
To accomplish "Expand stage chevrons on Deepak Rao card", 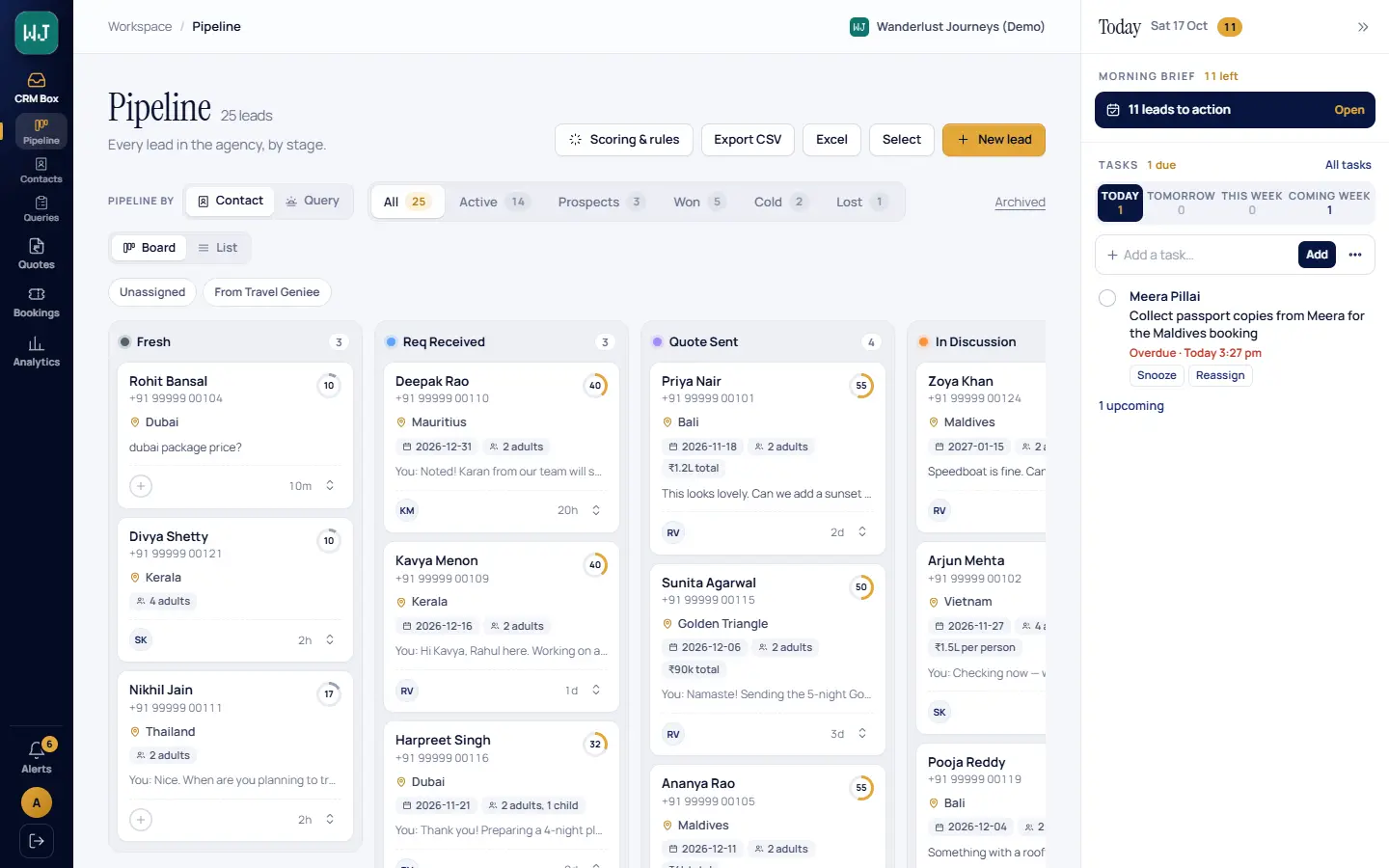I will (596, 510).
